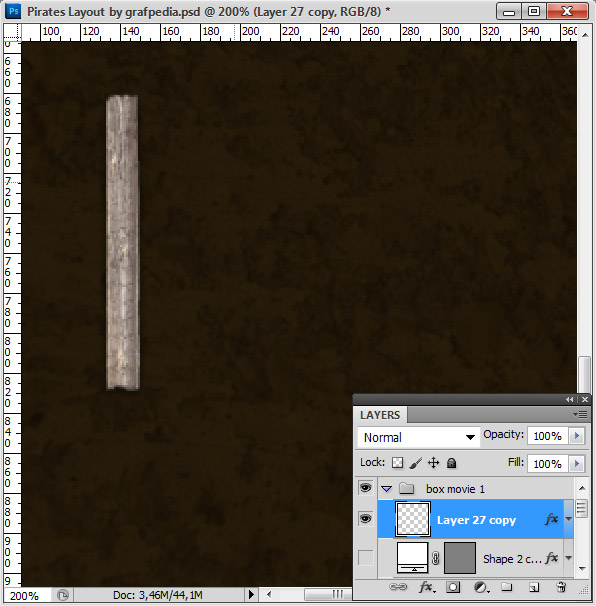Viewport: 596px width, 606px height.
Task: Click the fx badge on Shape 2 copy
Action: [x=552, y=558]
